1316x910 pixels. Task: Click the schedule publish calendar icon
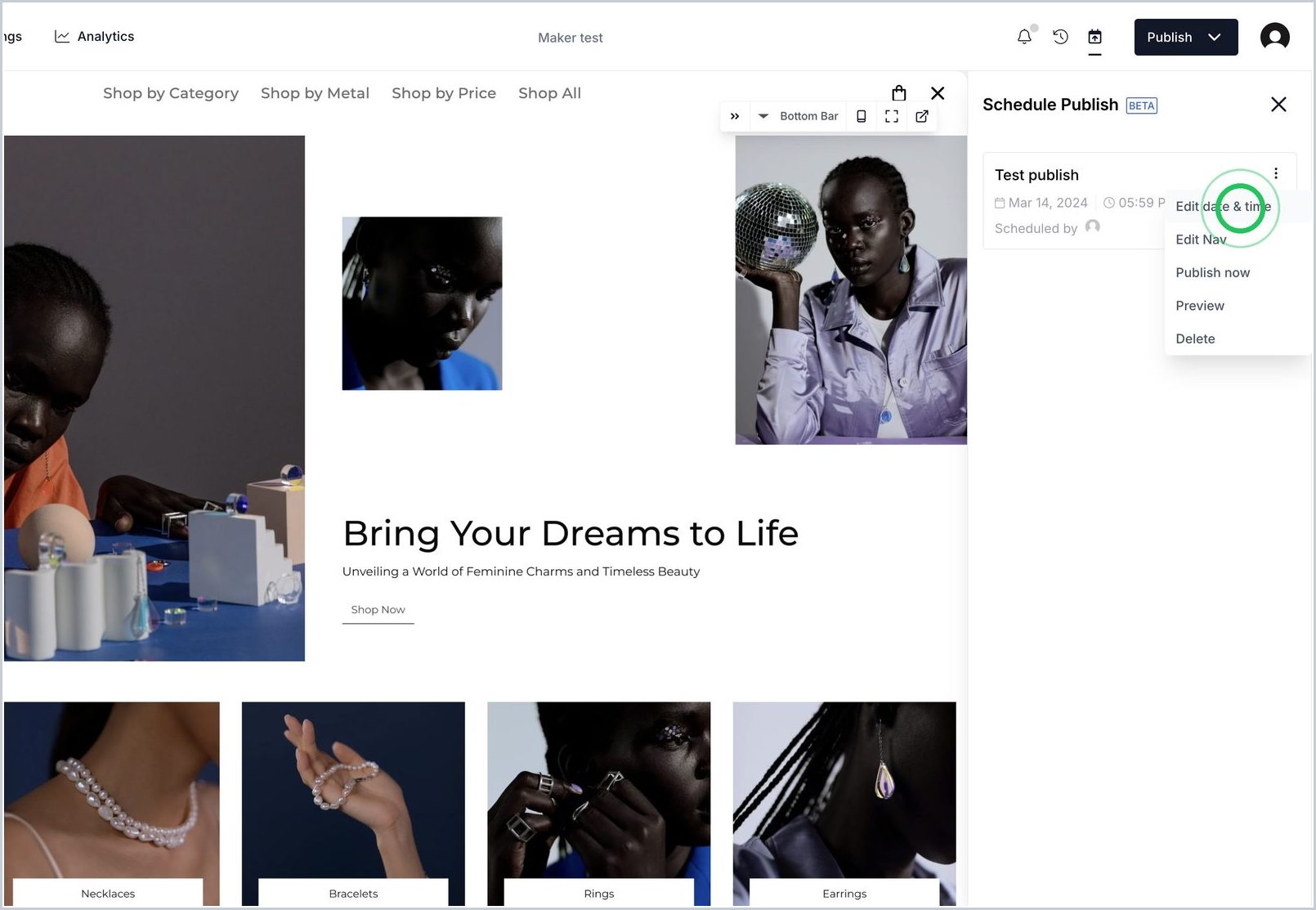point(1095,37)
